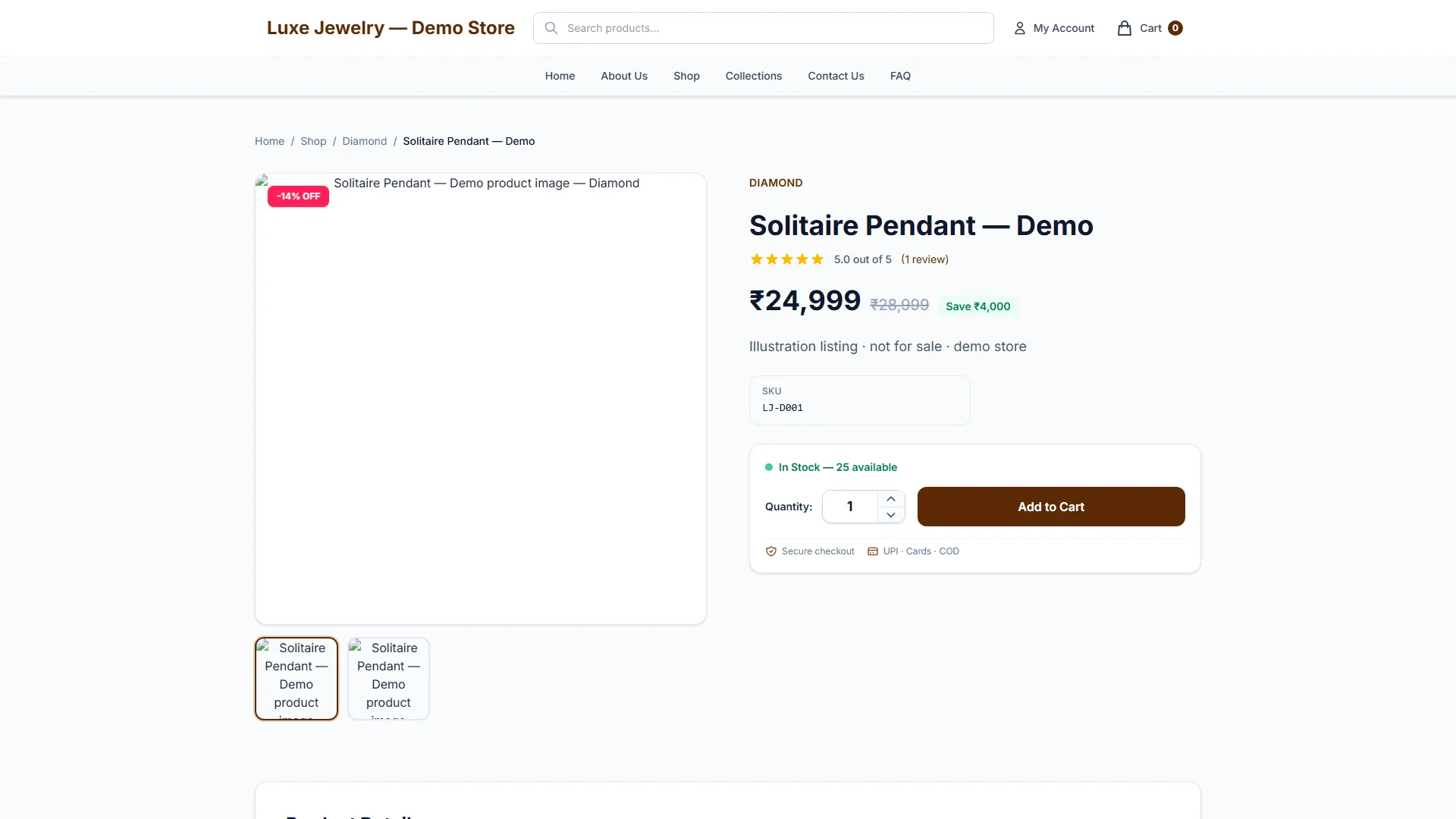Open the About Us page

pos(624,76)
